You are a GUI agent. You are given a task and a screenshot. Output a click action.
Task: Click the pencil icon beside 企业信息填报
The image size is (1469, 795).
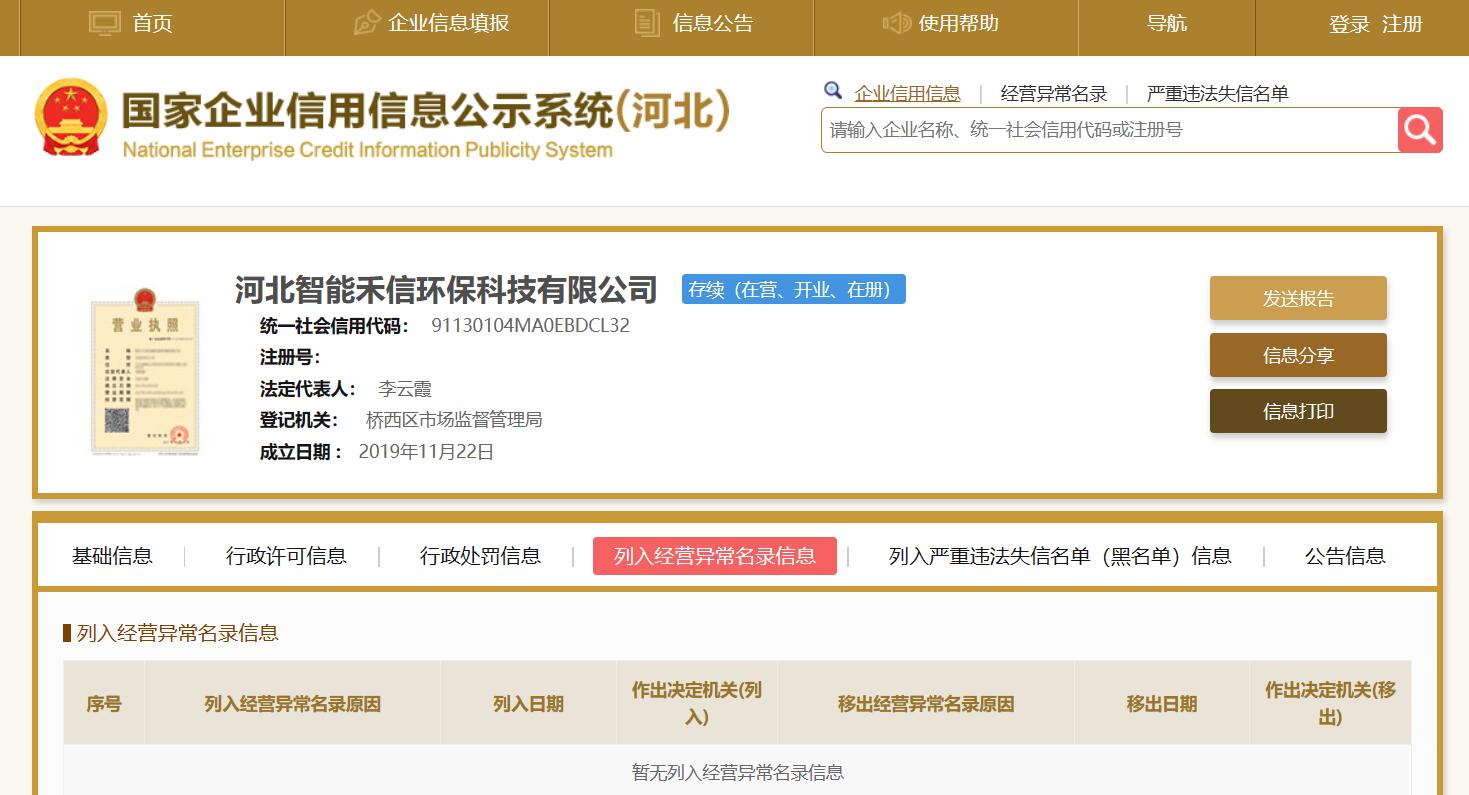pyautogui.click(x=367, y=22)
